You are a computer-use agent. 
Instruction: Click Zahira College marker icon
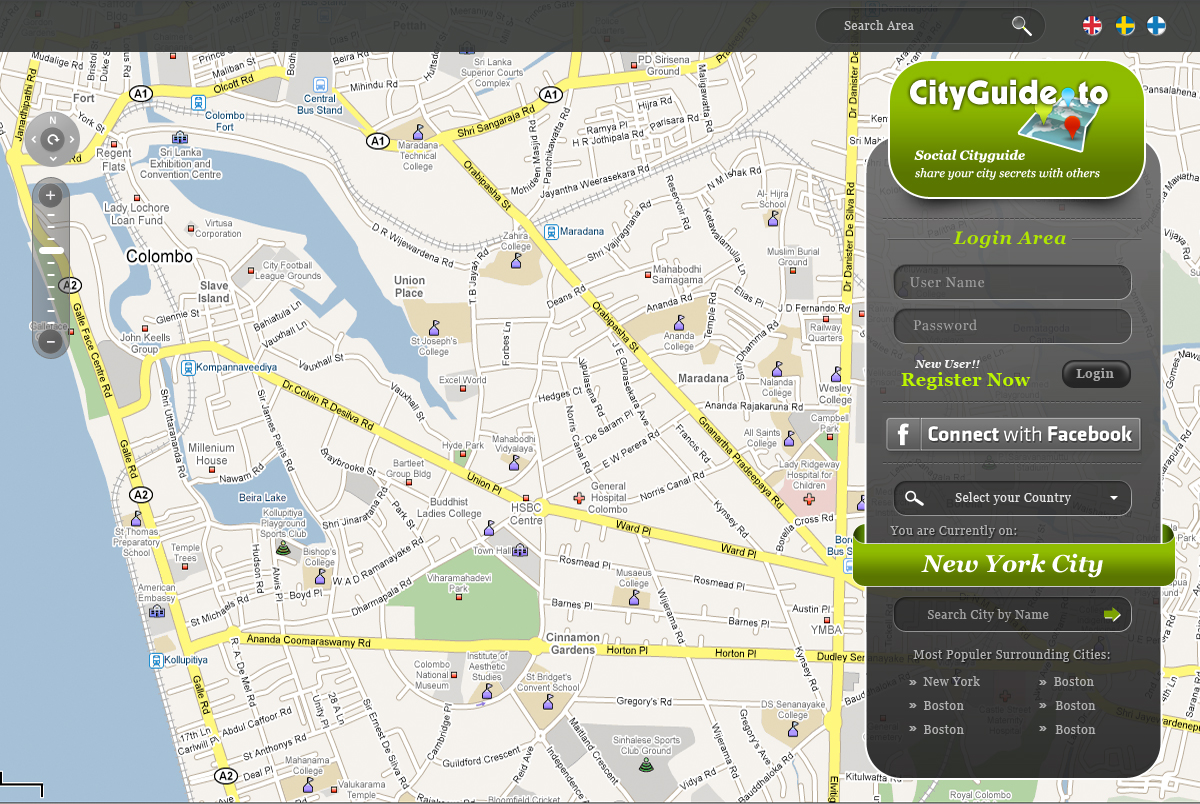coord(516,260)
